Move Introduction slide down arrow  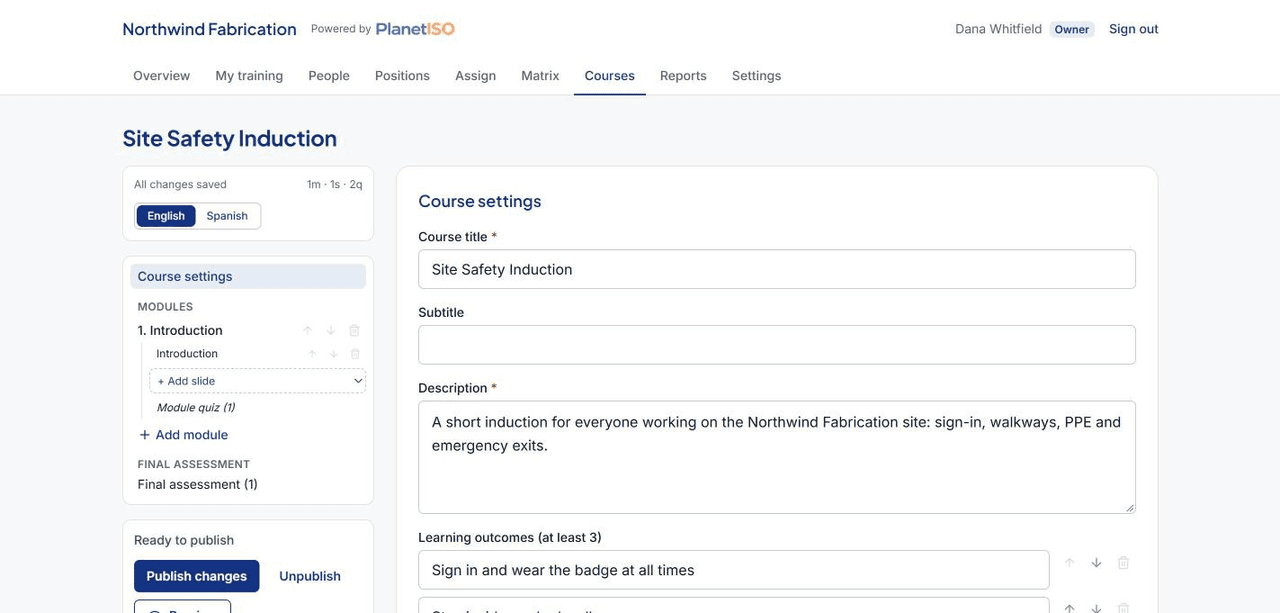334,354
